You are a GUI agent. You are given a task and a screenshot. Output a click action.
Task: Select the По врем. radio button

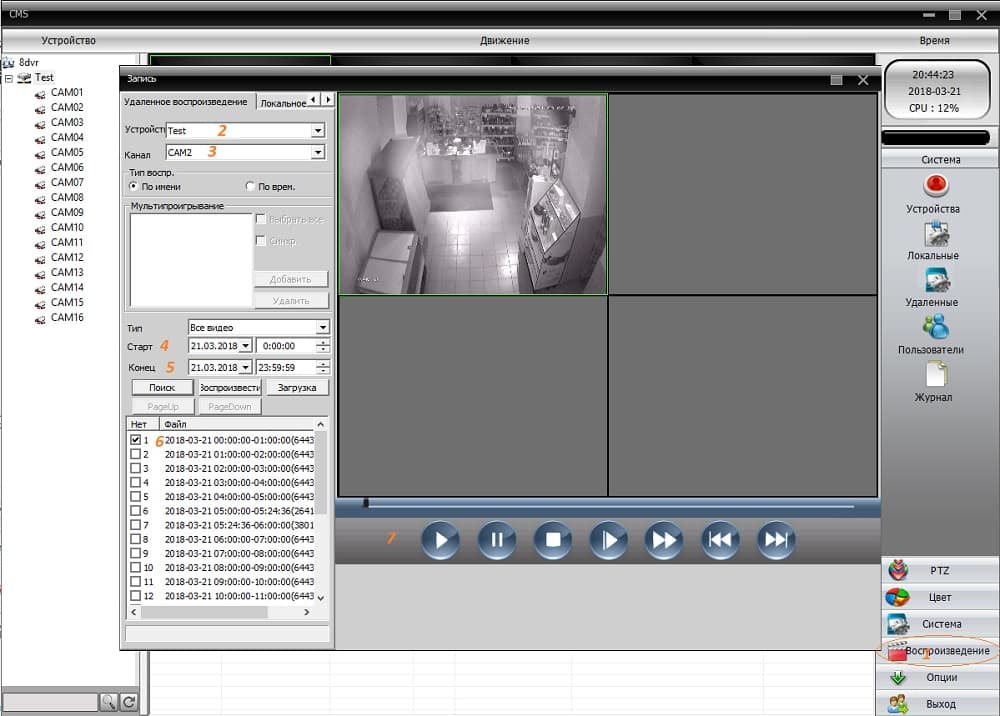pyautogui.click(x=251, y=187)
